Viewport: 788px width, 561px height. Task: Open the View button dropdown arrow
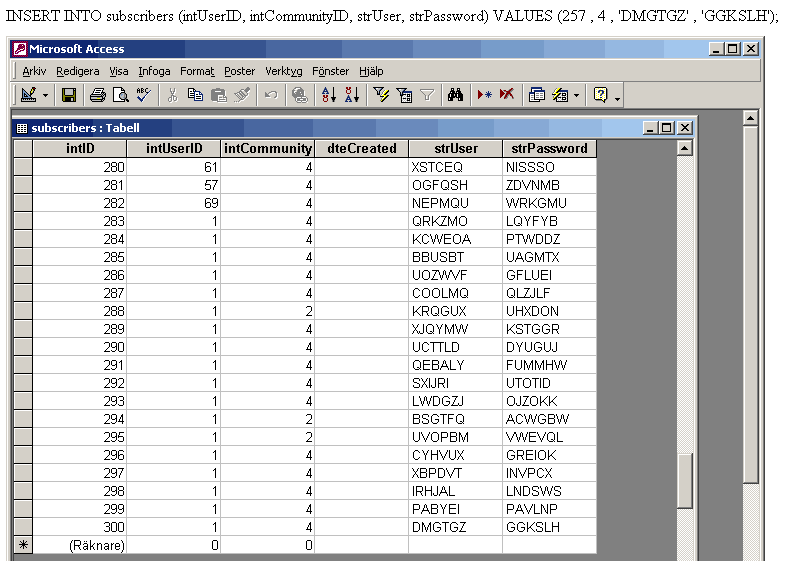point(45,95)
